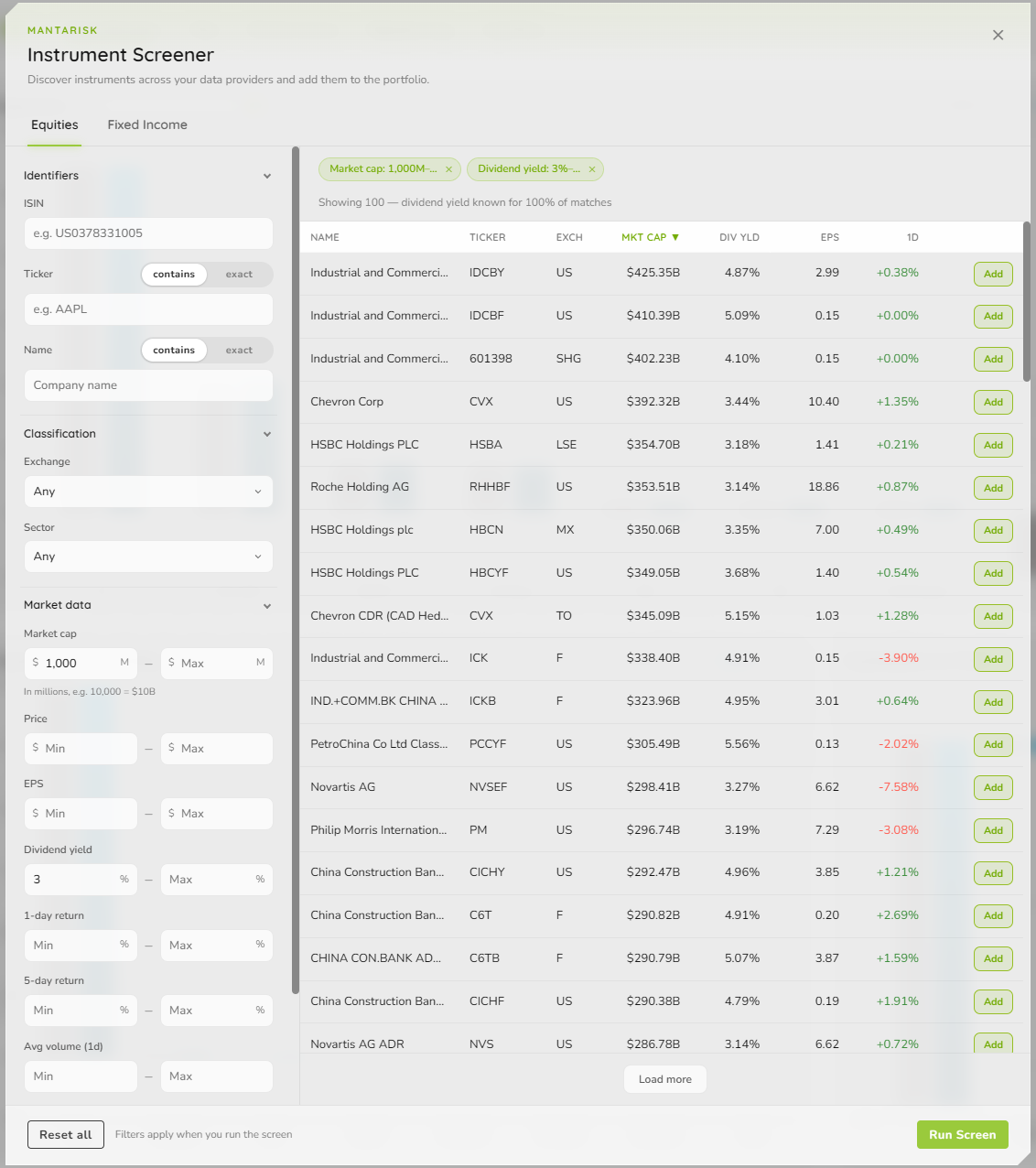Click the Dividend yield Max field

(x=217, y=879)
